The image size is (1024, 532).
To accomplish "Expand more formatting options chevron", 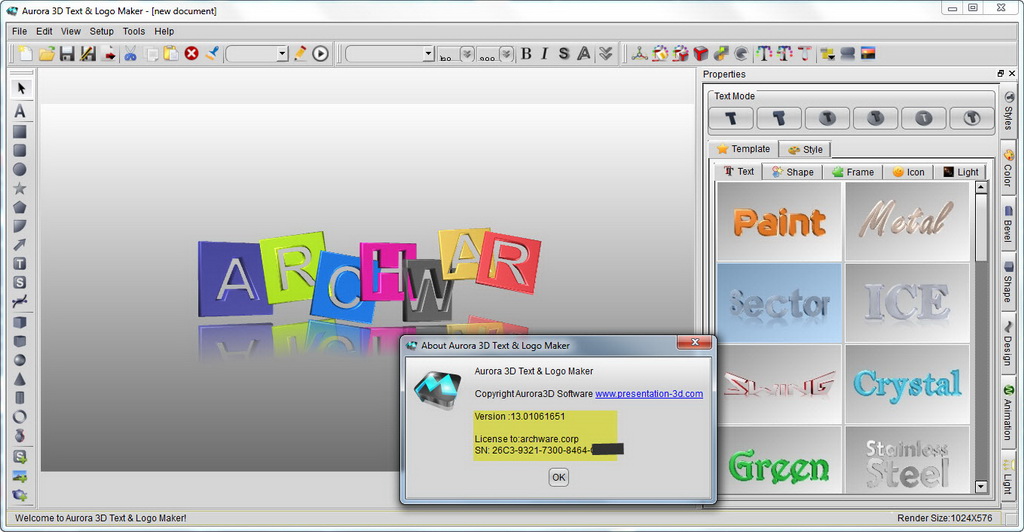I will (606, 54).
